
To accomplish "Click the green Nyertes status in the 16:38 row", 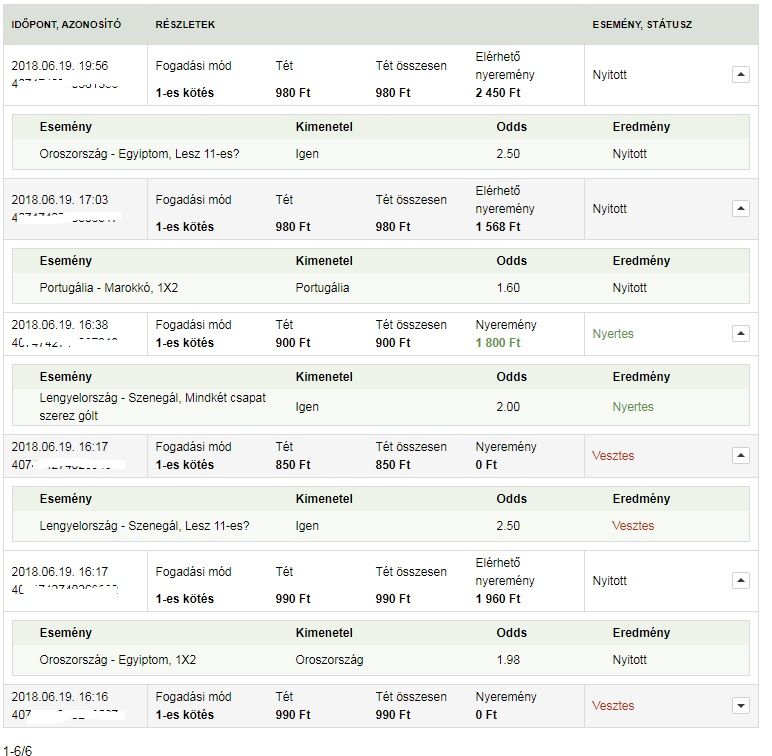I will (613, 334).
